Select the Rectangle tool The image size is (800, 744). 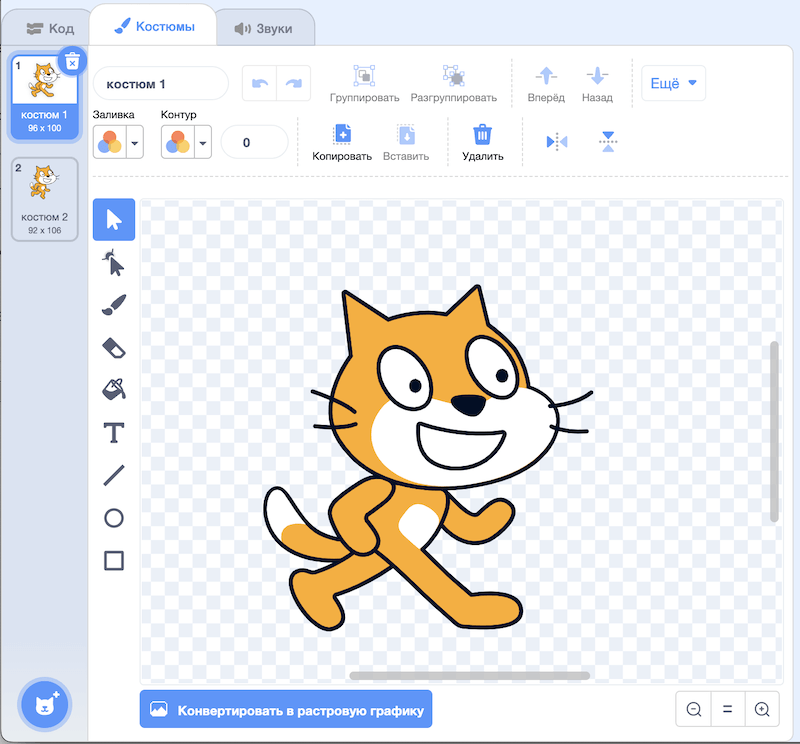(x=114, y=560)
